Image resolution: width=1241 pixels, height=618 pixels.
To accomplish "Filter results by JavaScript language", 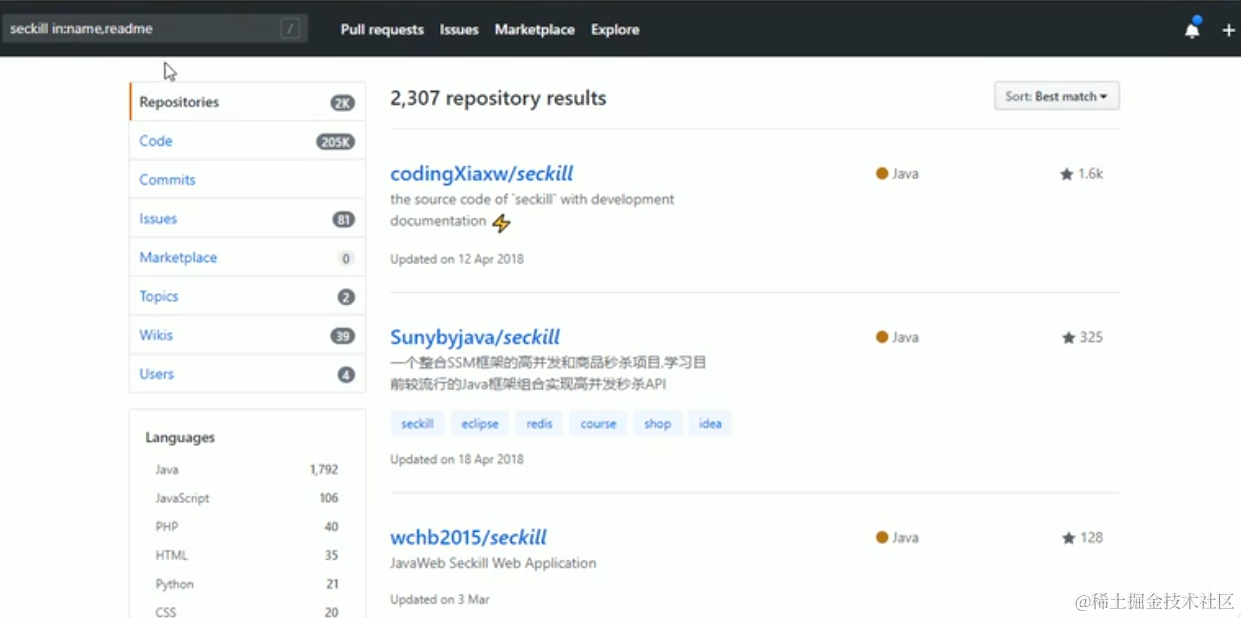I will 247,498.
